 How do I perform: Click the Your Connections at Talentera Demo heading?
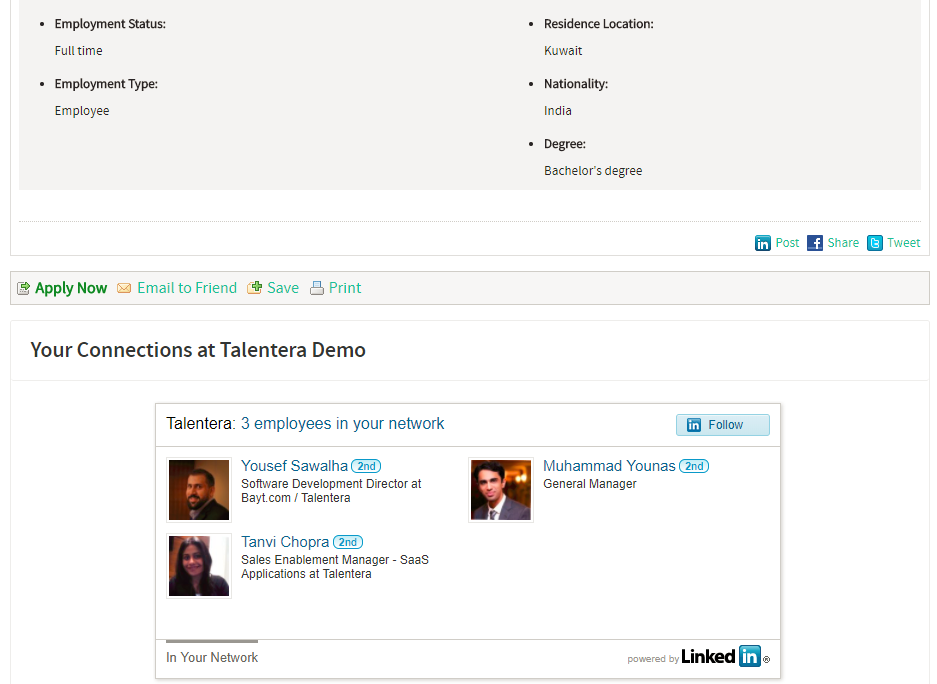(x=198, y=350)
